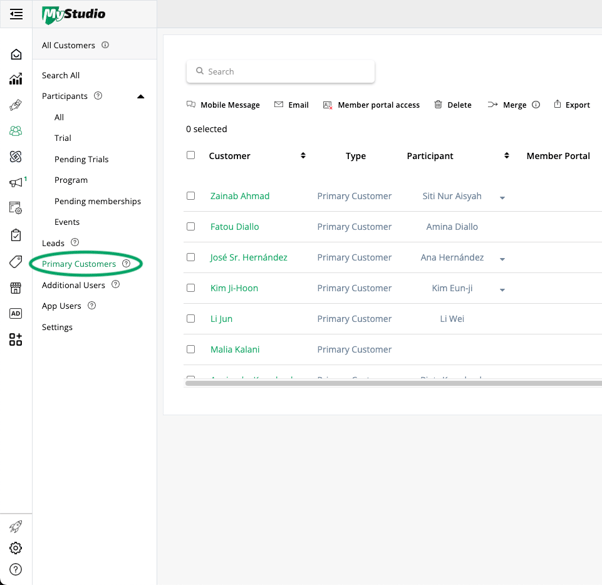
Task: Open the Home dashboard sidebar icon
Action: (x=16, y=55)
